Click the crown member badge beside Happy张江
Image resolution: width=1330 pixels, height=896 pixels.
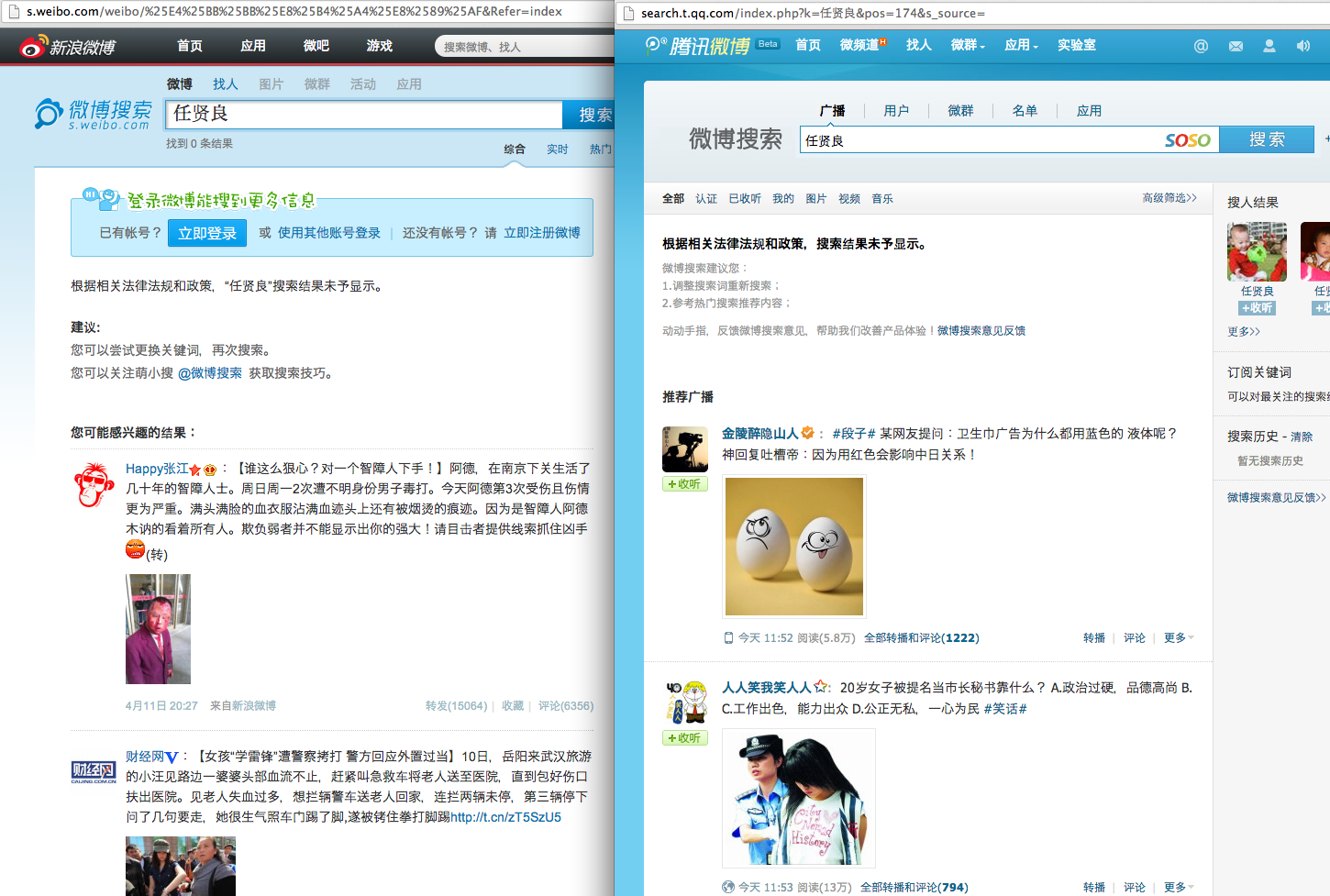click(x=209, y=470)
